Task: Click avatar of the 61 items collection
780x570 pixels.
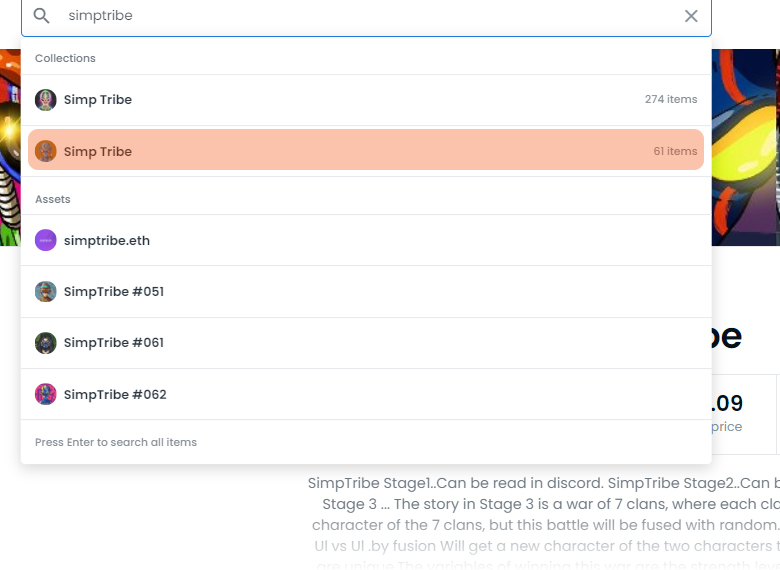Action: click(45, 151)
